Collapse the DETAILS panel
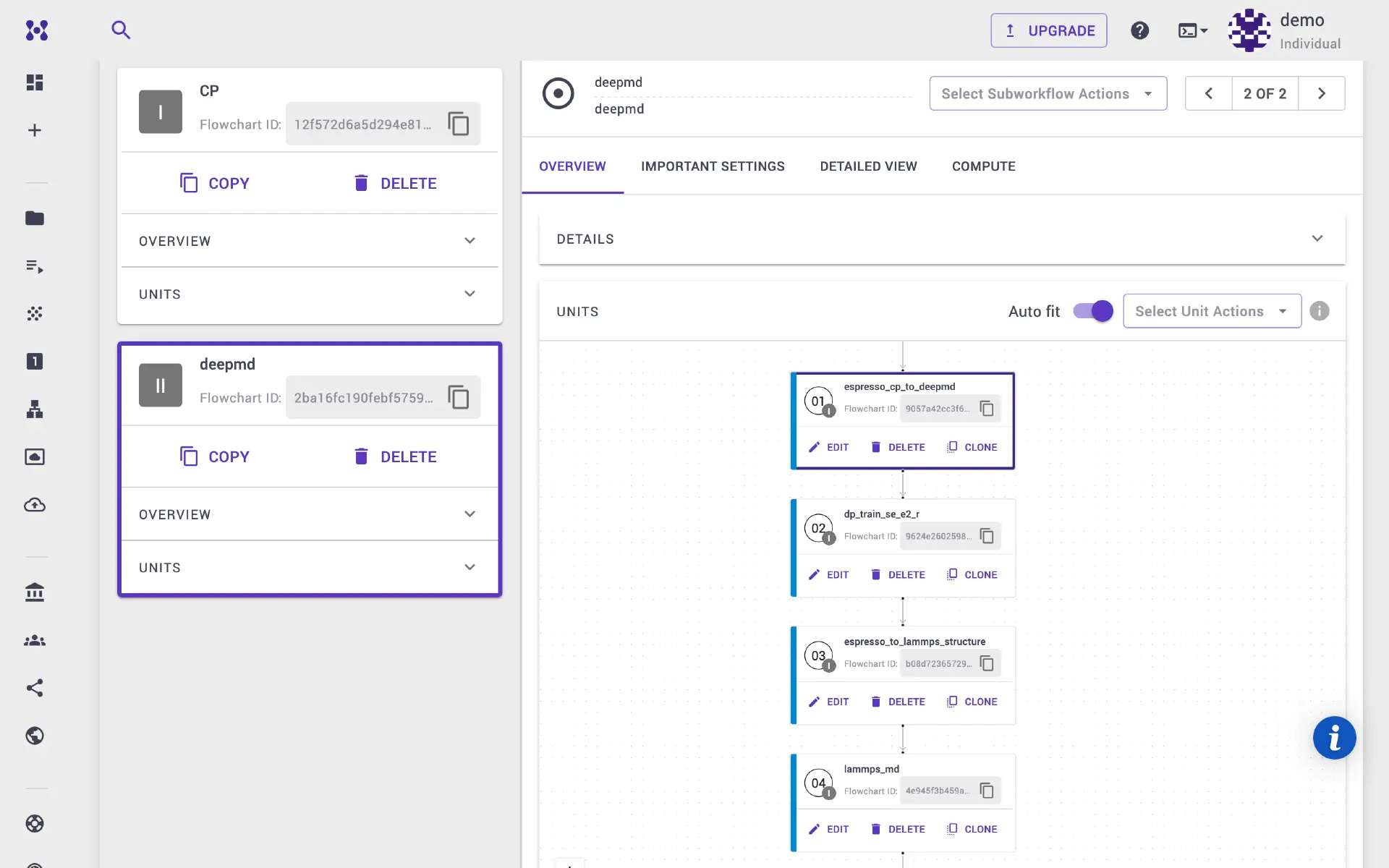The image size is (1389, 868). pyautogui.click(x=1318, y=238)
